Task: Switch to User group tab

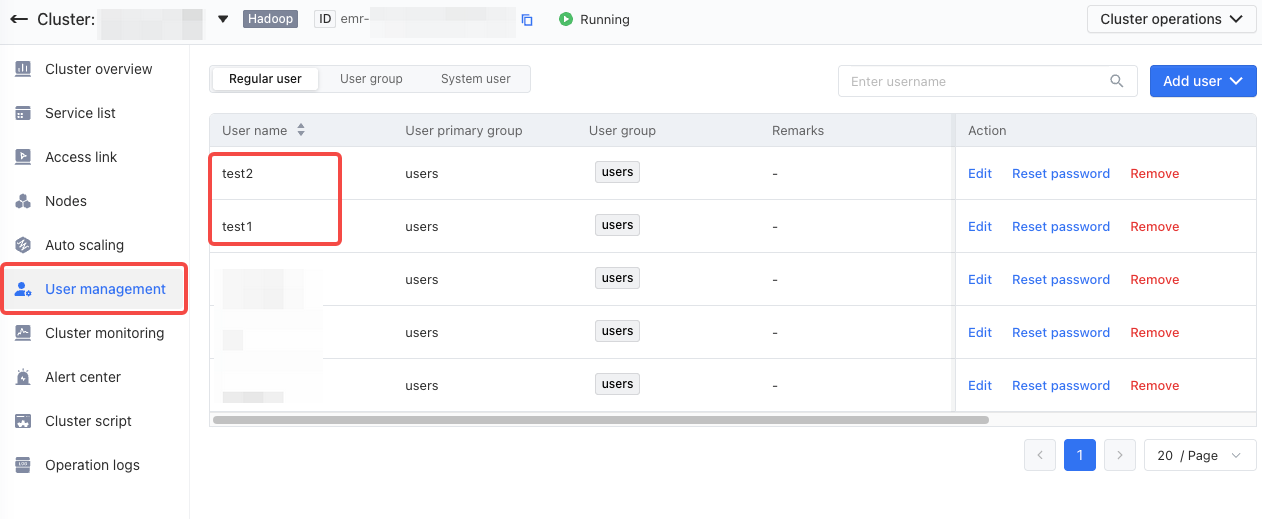Action: tap(371, 79)
